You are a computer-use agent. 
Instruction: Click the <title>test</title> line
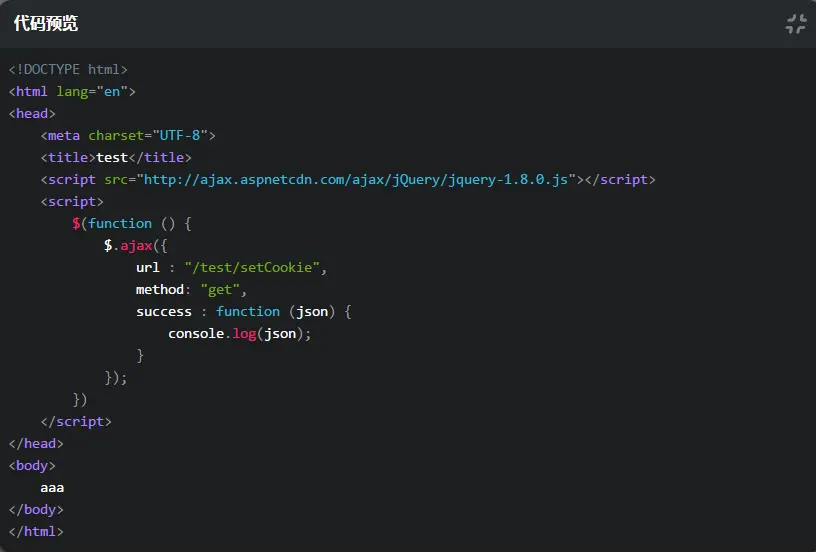coord(116,157)
